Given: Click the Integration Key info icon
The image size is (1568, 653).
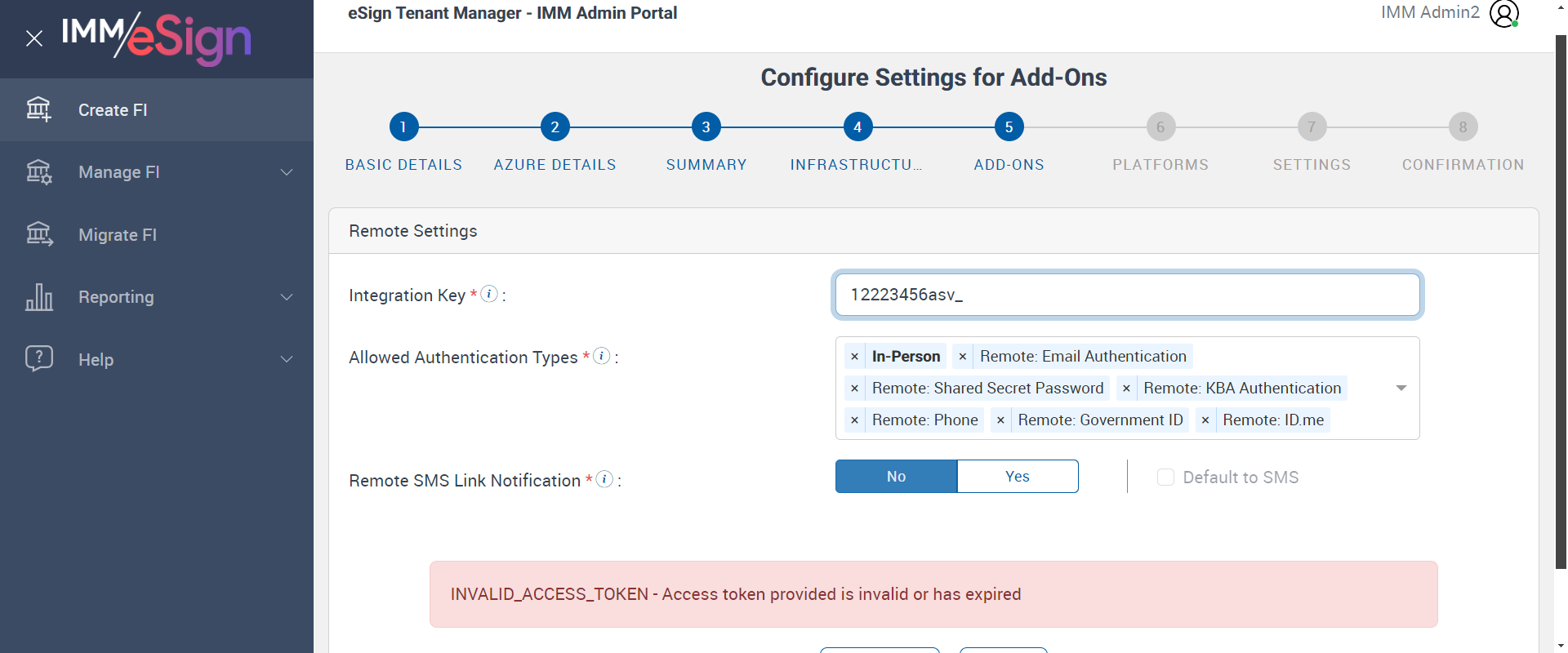Looking at the screenshot, I should coord(488,294).
